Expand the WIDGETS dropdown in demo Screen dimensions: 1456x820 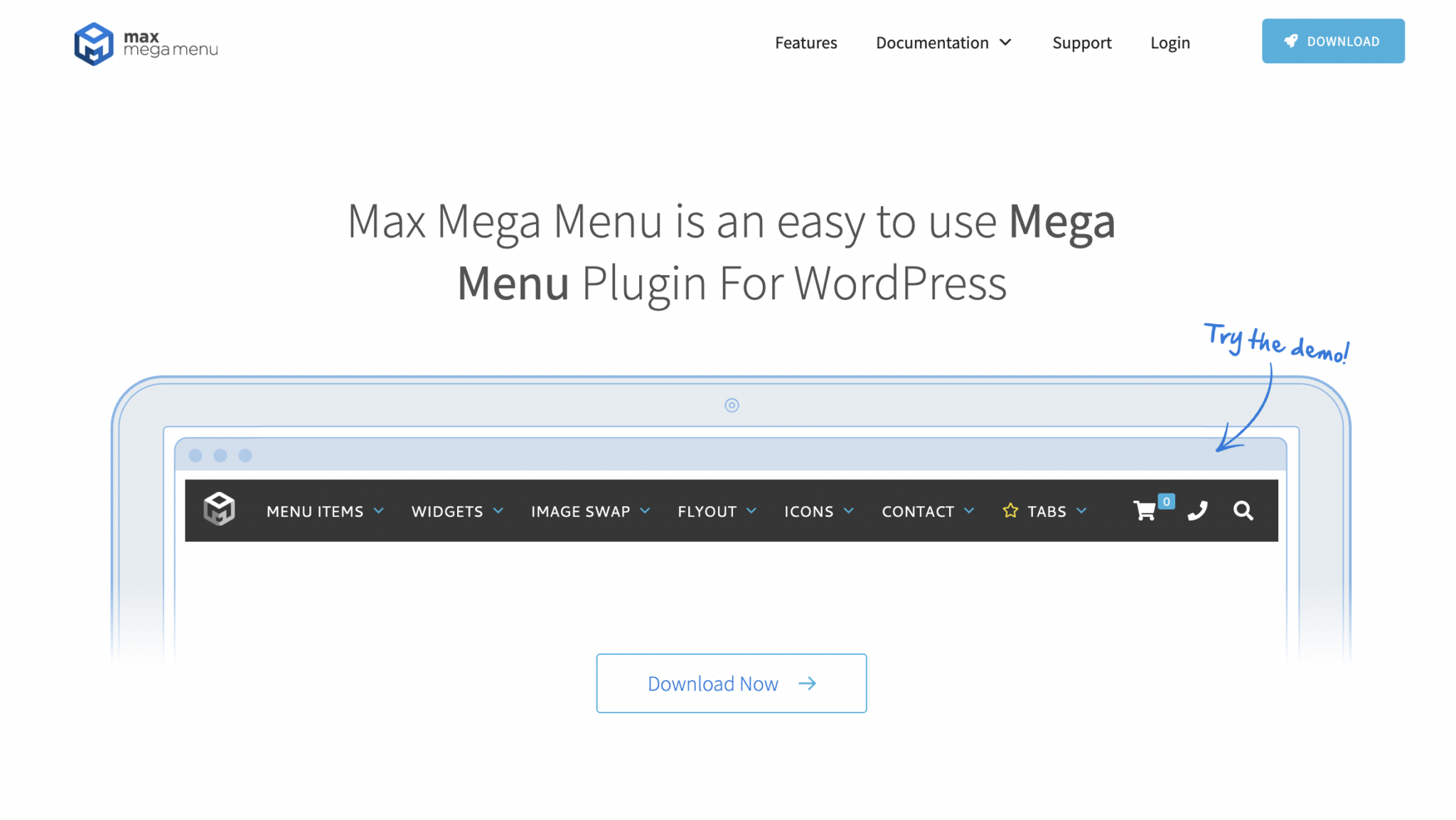[458, 511]
